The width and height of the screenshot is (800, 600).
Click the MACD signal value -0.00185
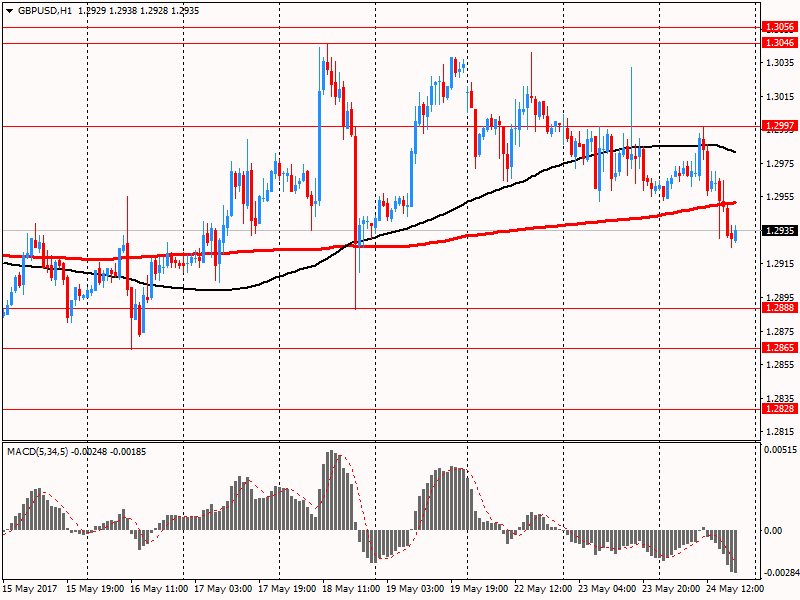pyautogui.click(x=128, y=452)
